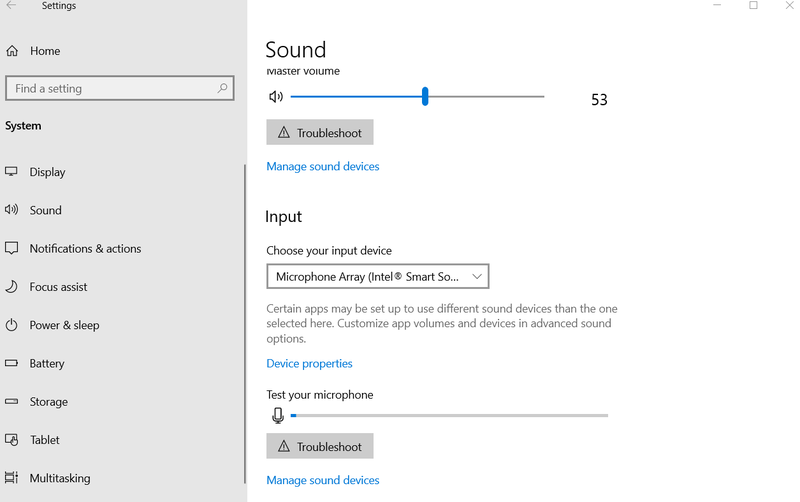800x502 pixels.
Task: Click Troubleshoot under microphone test
Action: 320,446
